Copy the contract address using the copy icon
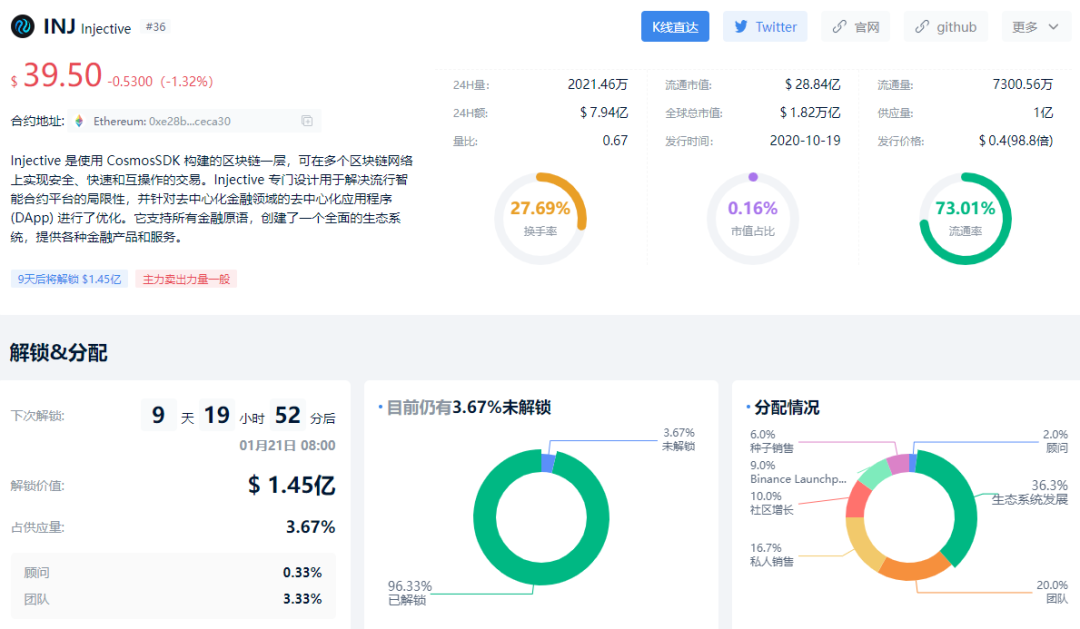The image size is (1080, 629). tap(308, 120)
